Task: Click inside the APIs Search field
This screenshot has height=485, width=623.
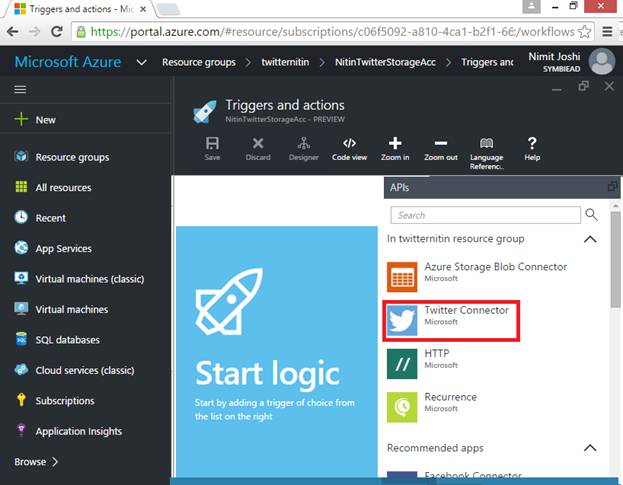Action: coord(485,215)
